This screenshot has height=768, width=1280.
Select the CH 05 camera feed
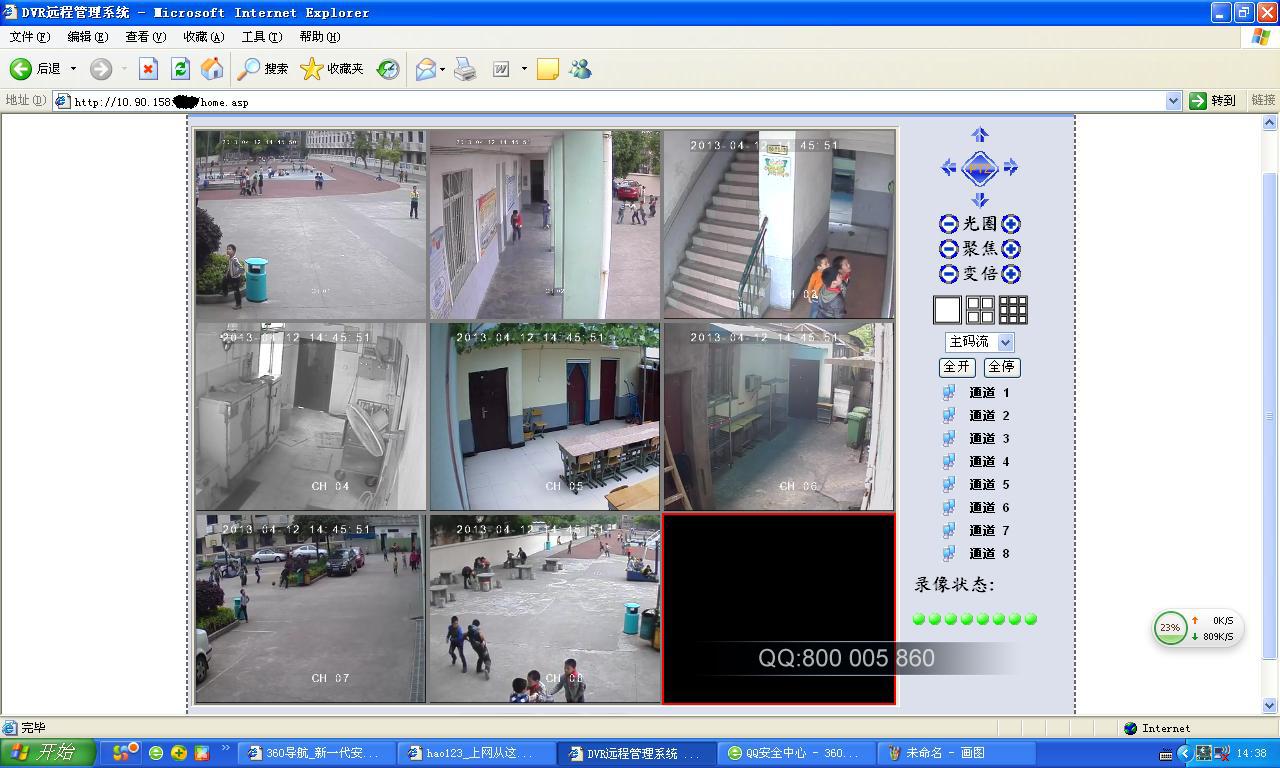545,416
